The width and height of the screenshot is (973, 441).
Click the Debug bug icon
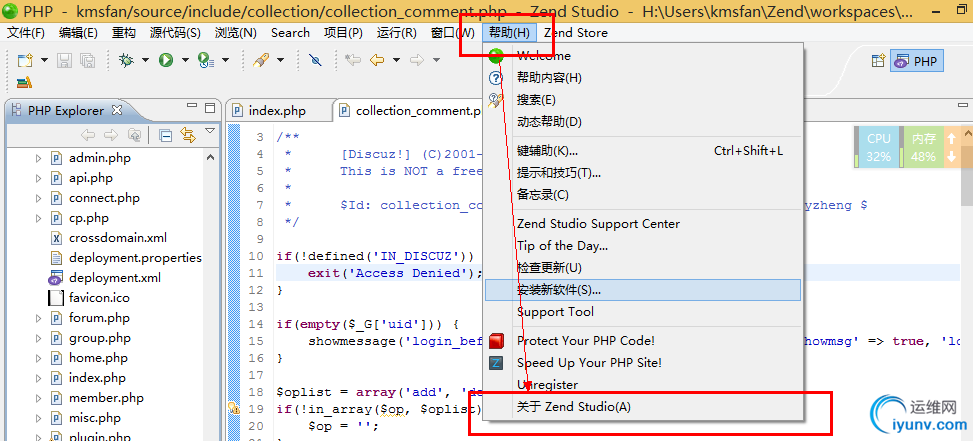click(127, 60)
